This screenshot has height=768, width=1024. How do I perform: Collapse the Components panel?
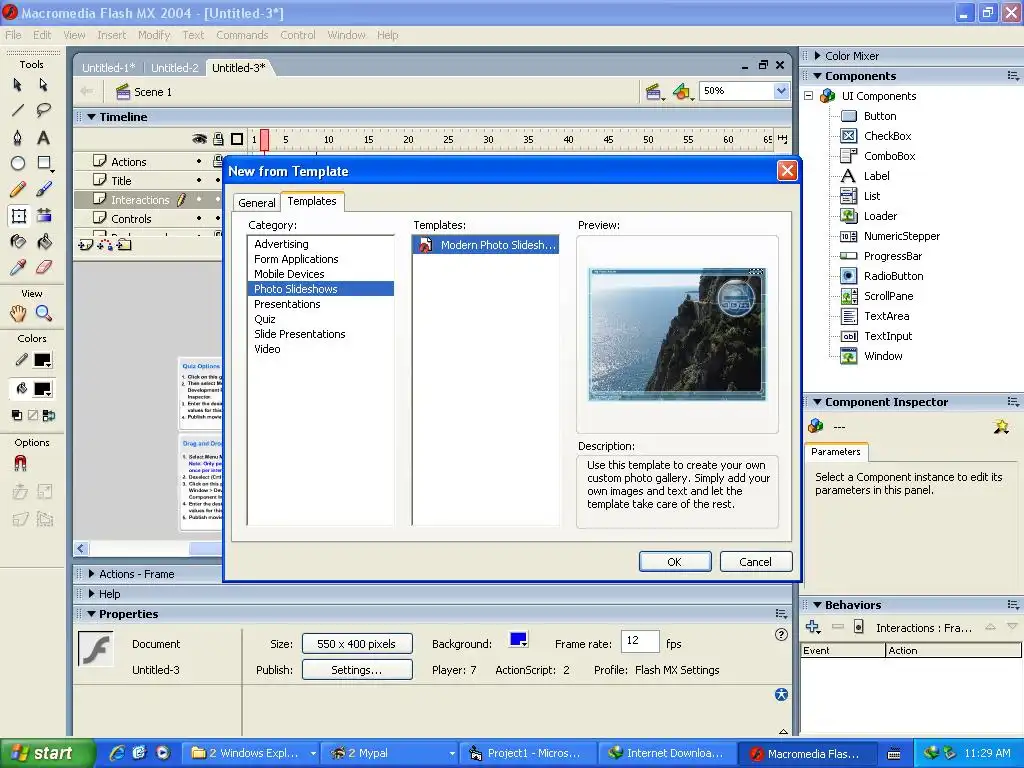tap(817, 76)
